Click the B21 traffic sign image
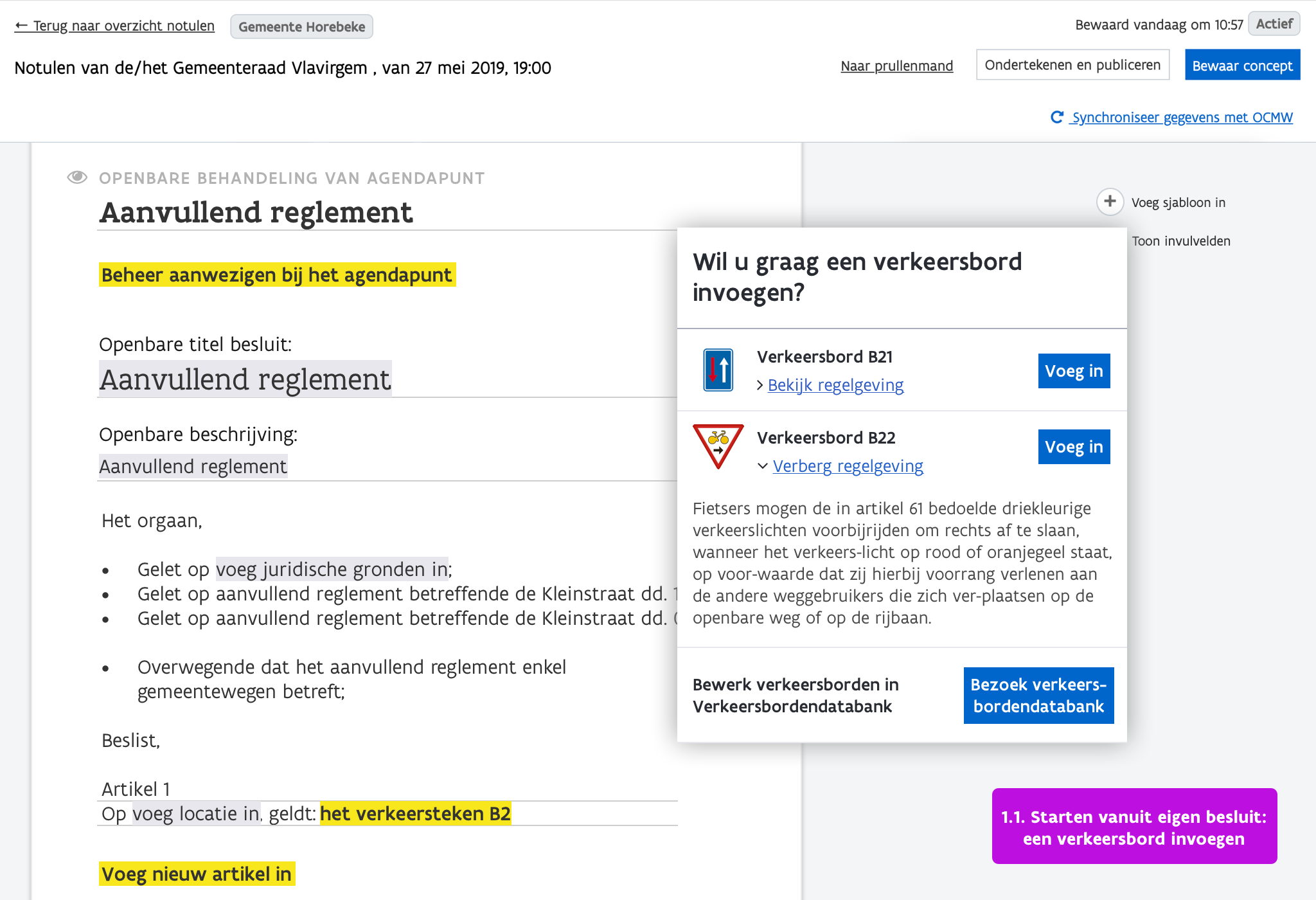This screenshot has height=900, width=1316. pos(718,370)
